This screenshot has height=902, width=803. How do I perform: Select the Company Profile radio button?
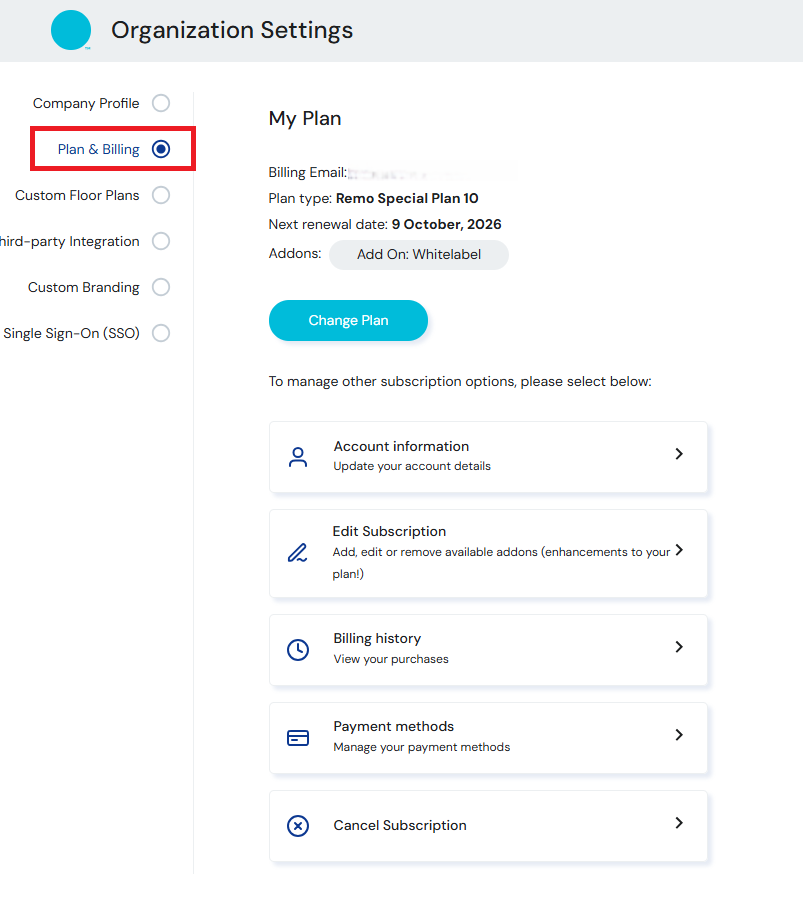(x=160, y=103)
